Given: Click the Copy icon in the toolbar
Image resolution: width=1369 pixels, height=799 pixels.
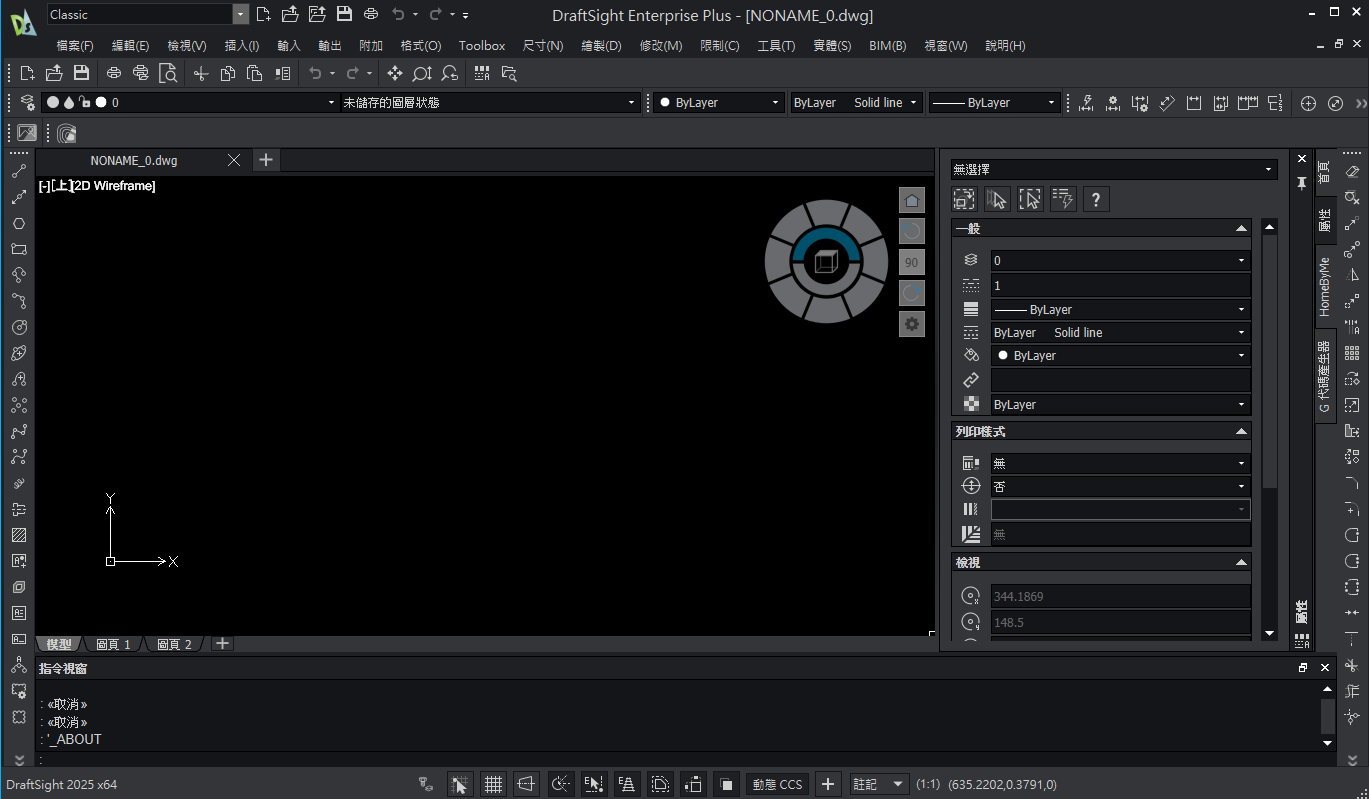Looking at the screenshot, I should coord(228,73).
